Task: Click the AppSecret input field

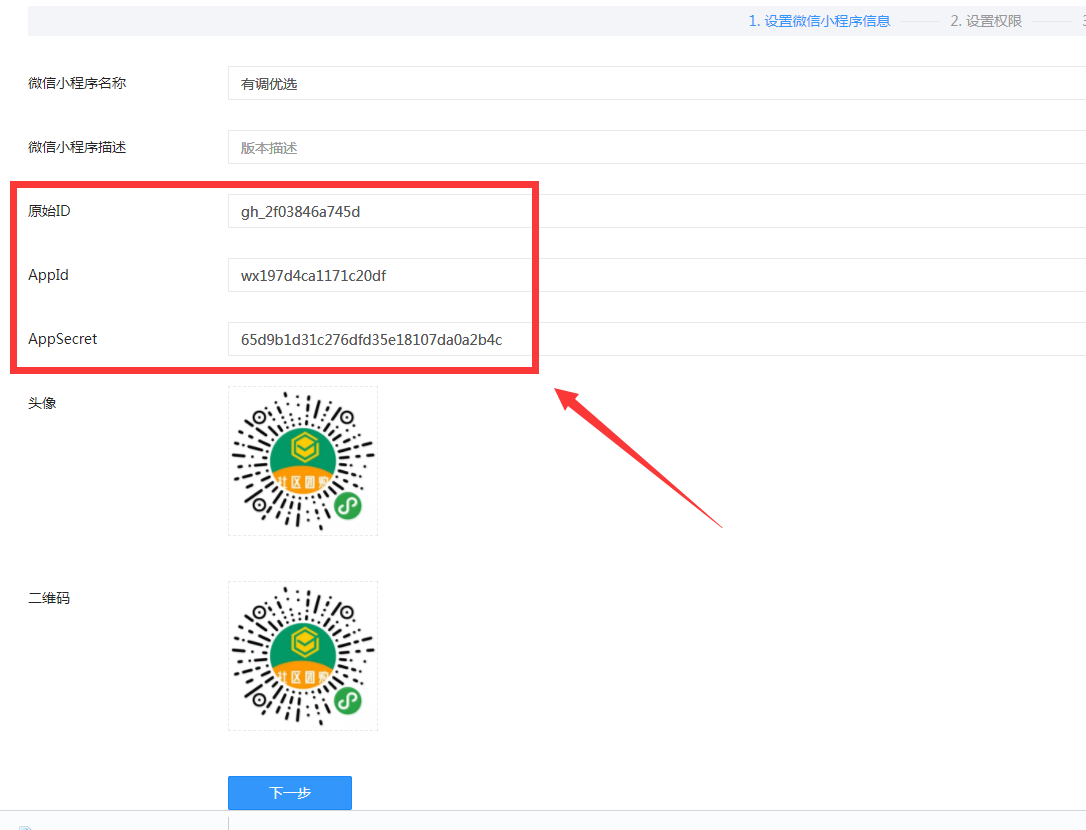Action: (657, 339)
